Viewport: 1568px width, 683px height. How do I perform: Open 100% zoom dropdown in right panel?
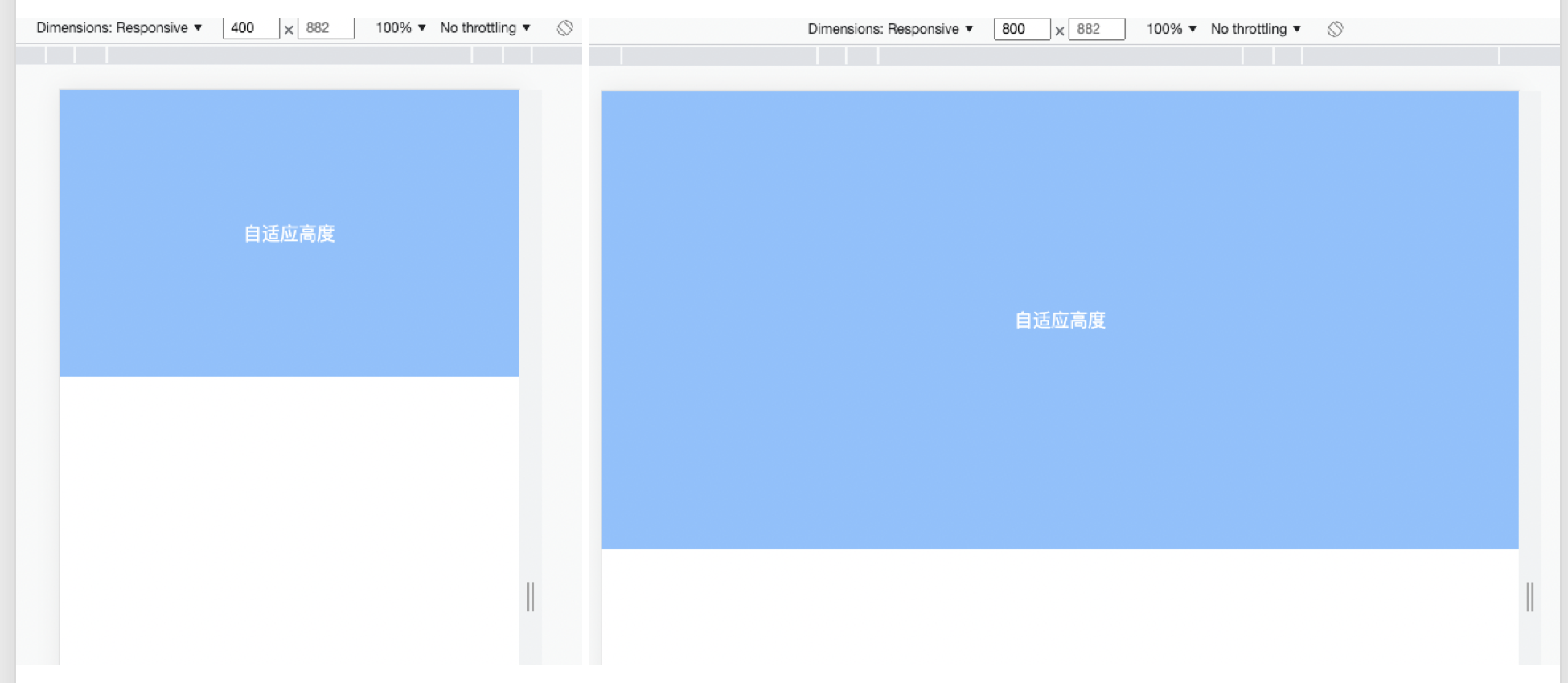[1172, 29]
